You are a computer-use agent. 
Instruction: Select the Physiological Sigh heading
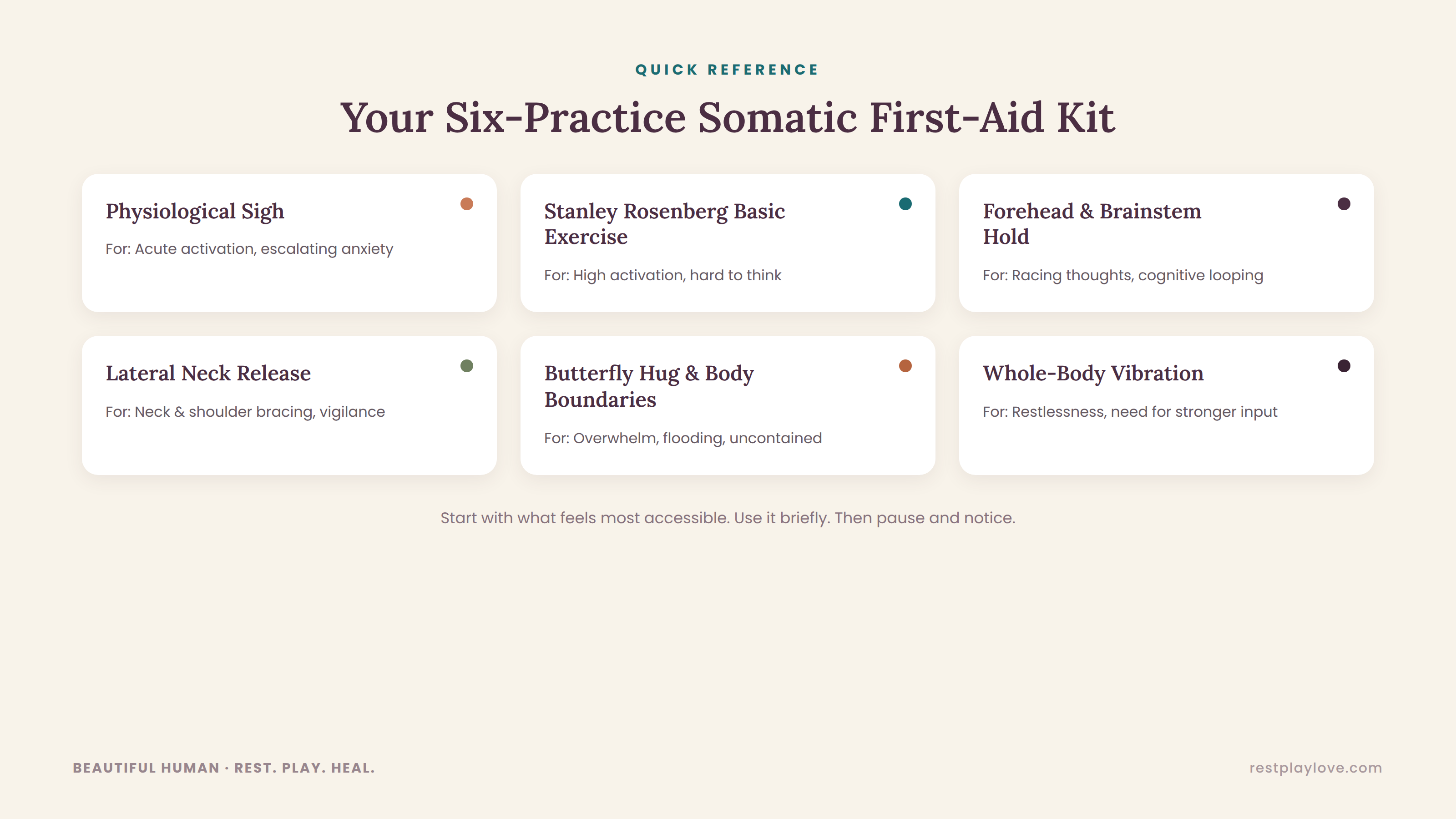pyautogui.click(x=194, y=212)
